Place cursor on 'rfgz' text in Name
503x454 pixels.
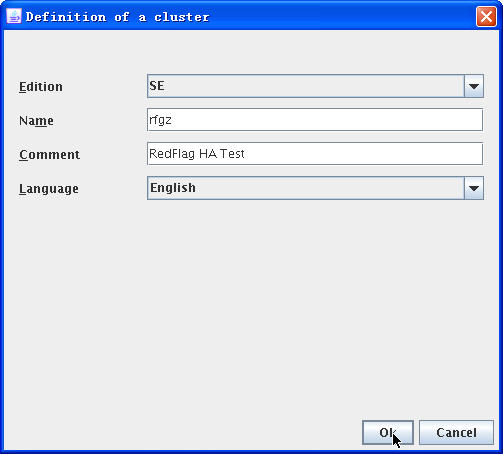pyautogui.click(x=160, y=120)
